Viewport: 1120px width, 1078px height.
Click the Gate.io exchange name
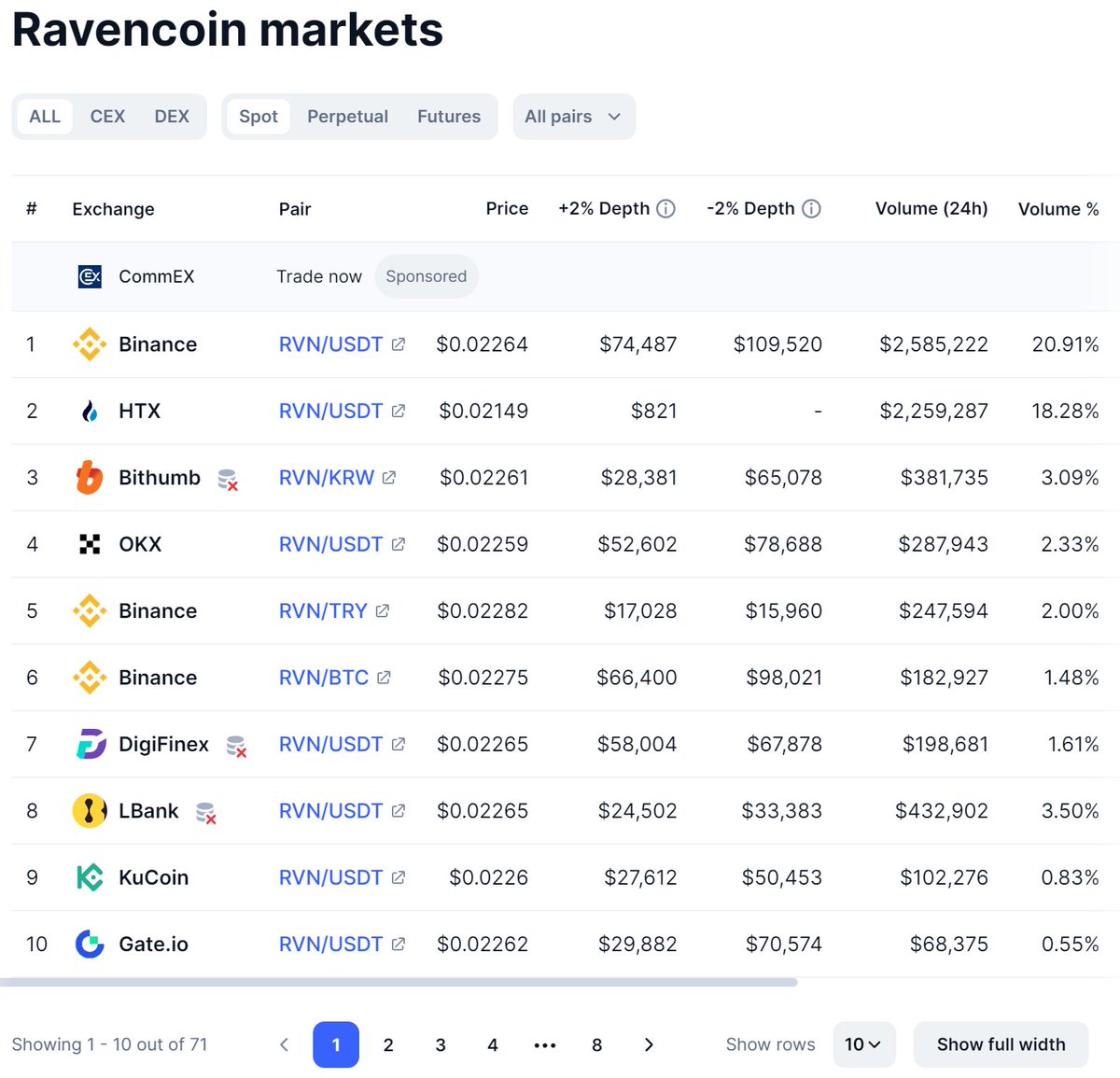click(153, 945)
